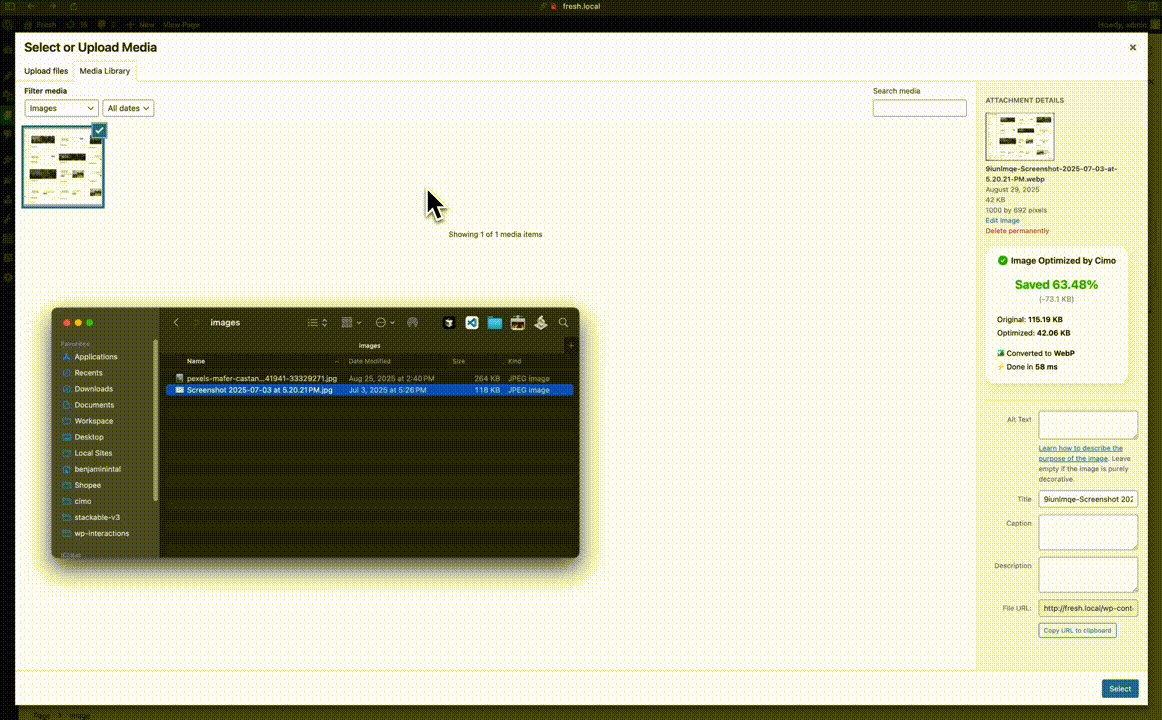Click the search magnifier icon in Finder

pyautogui.click(x=564, y=323)
